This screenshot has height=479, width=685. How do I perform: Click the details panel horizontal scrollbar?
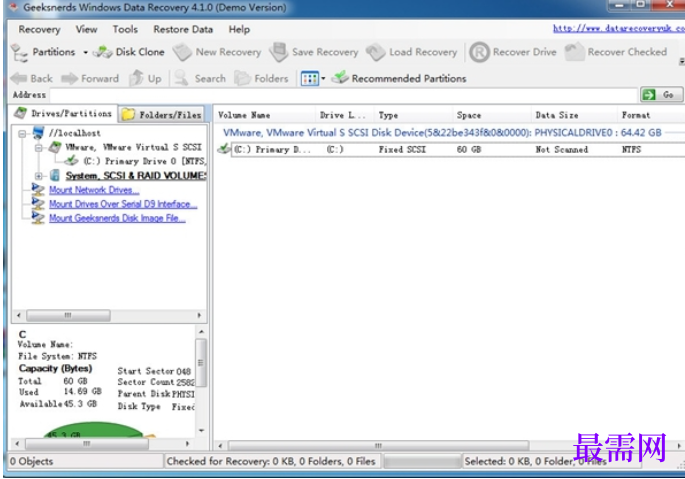[86, 444]
